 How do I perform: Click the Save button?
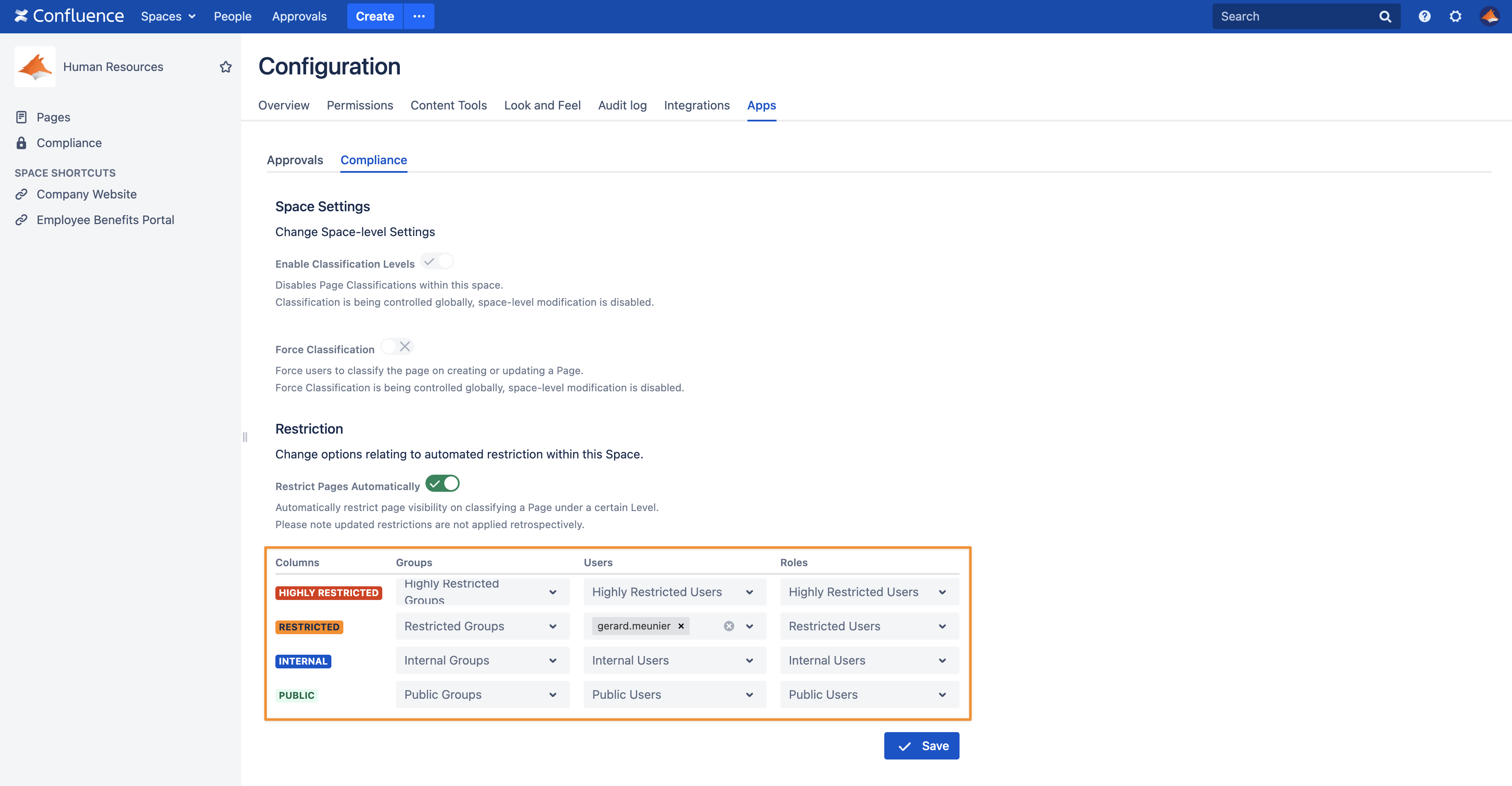tap(921, 745)
